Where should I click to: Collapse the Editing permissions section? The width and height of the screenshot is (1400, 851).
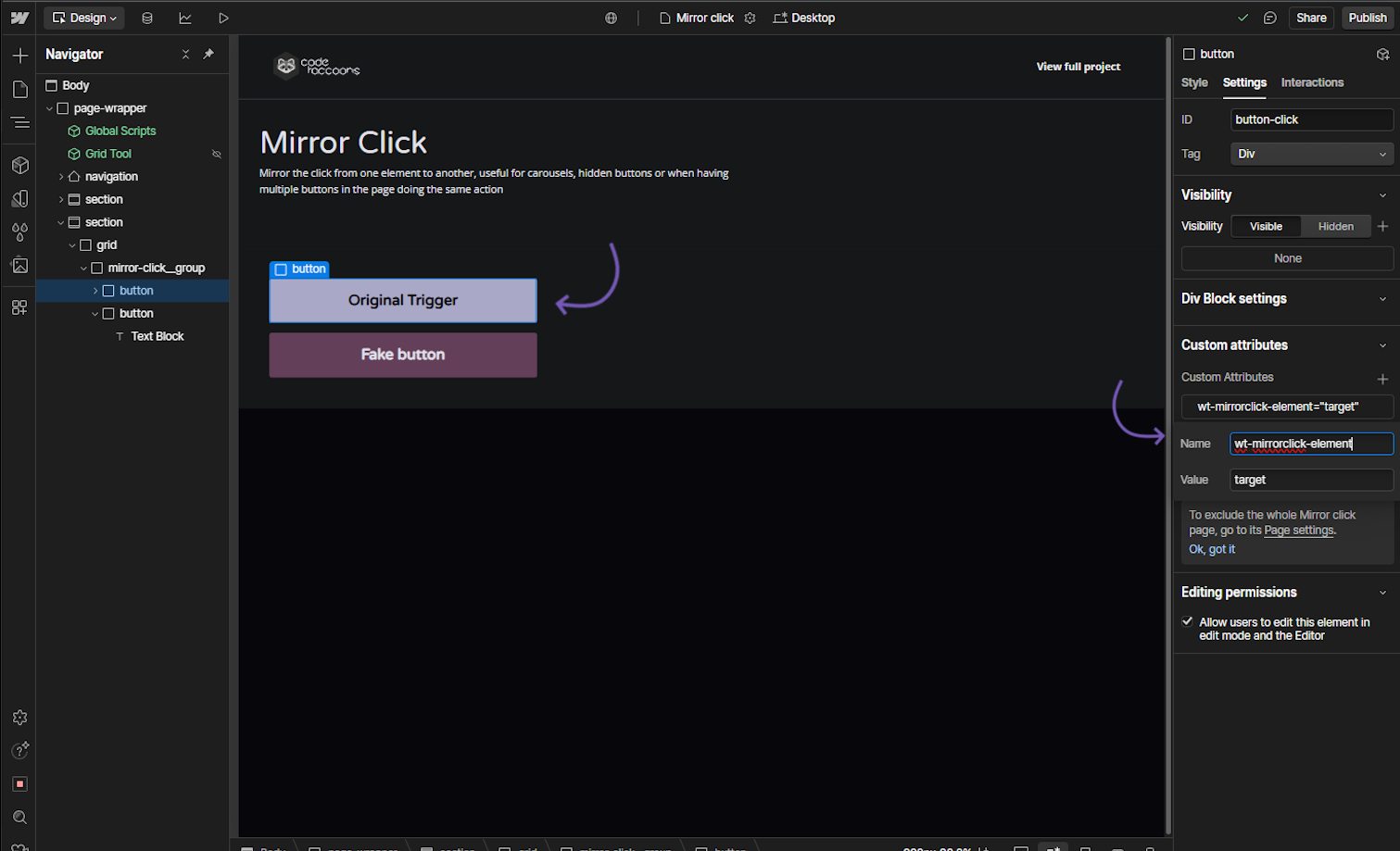click(x=1382, y=593)
